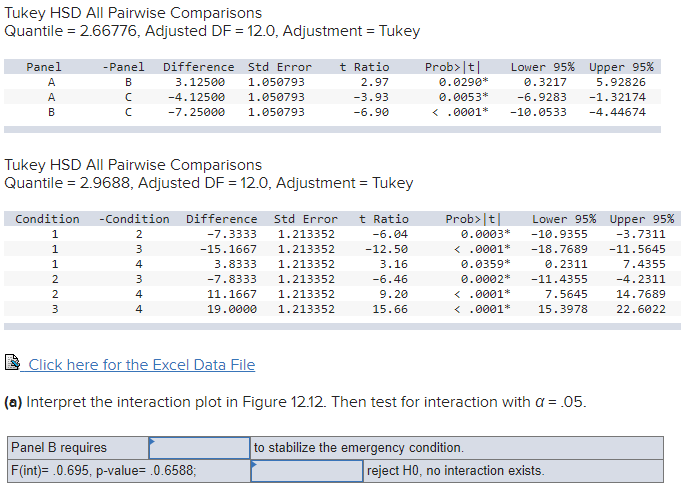Click question (a) interaction plot instruction text
Screen dimensions: 694x496
pos(295,402)
